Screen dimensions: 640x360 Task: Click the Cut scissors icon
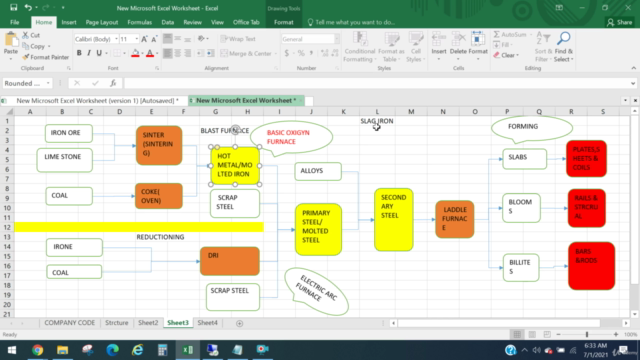(26, 35)
